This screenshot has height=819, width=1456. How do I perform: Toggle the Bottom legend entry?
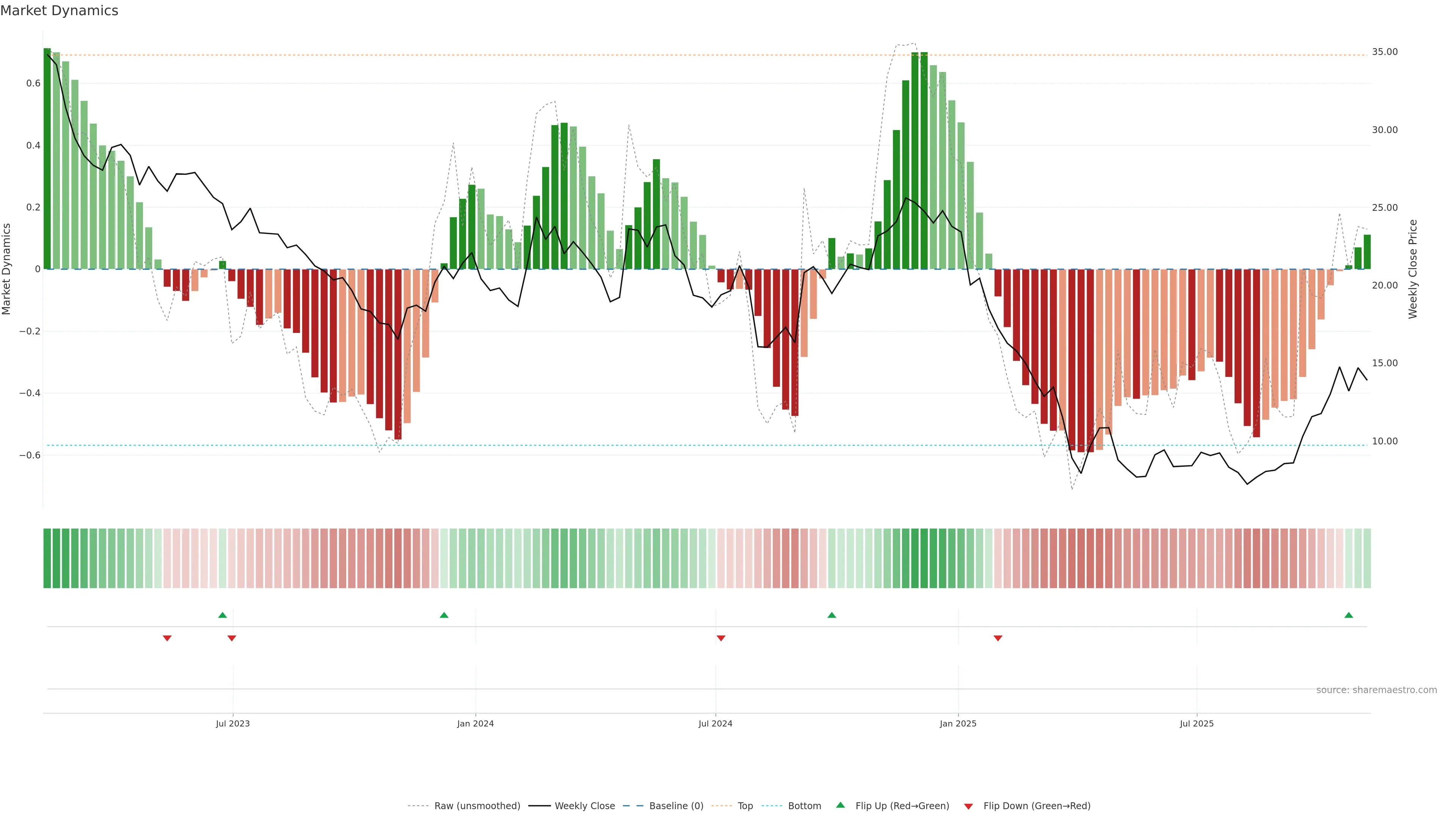[x=804, y=805]
